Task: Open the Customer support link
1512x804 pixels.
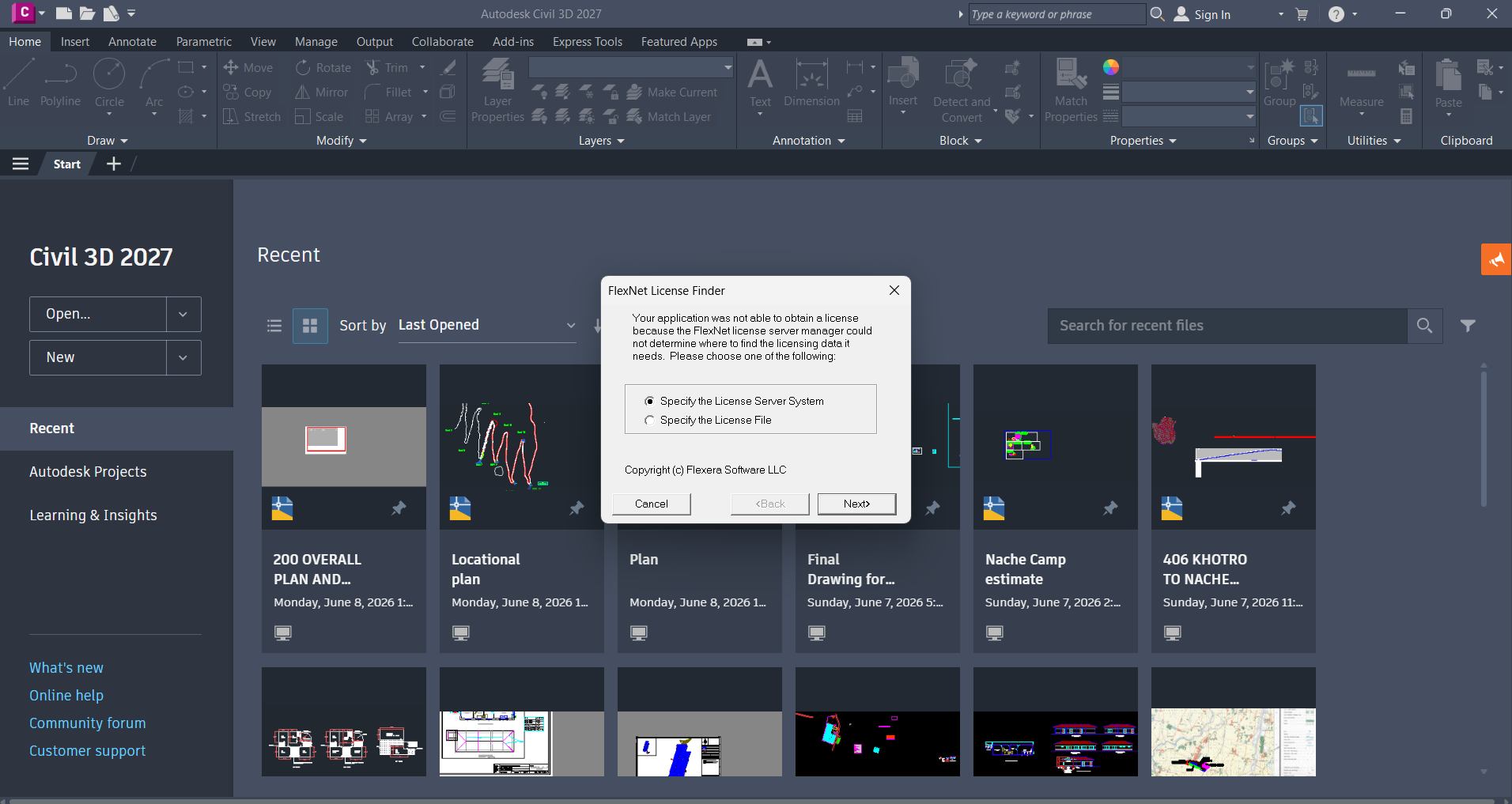Action: coord(88,751)
